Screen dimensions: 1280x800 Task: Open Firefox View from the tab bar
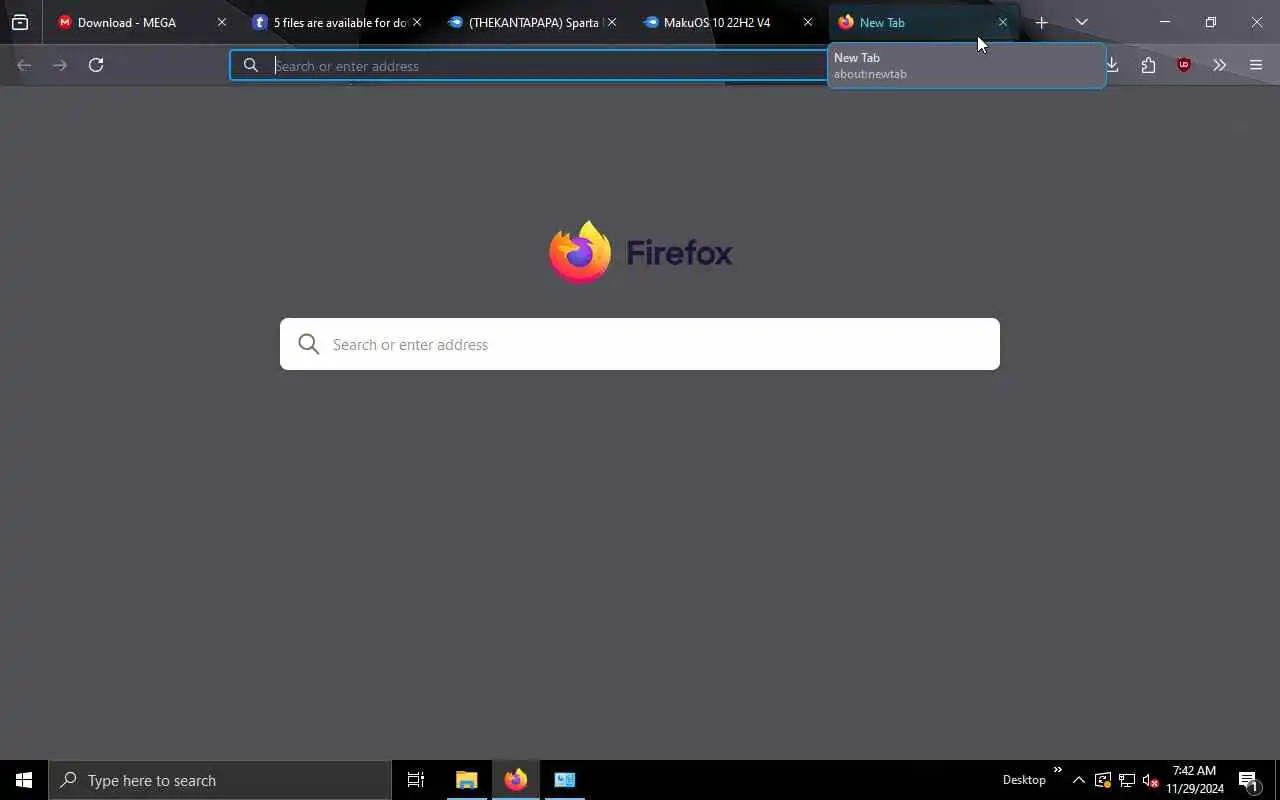point(20,22)
